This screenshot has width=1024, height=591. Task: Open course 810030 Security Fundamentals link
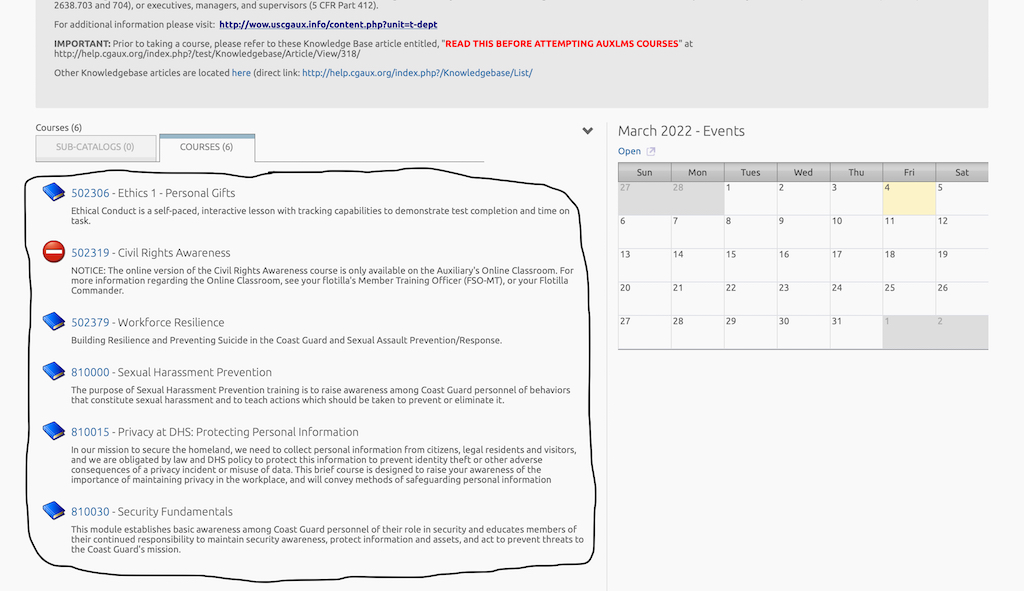click(x=90, y=512)
